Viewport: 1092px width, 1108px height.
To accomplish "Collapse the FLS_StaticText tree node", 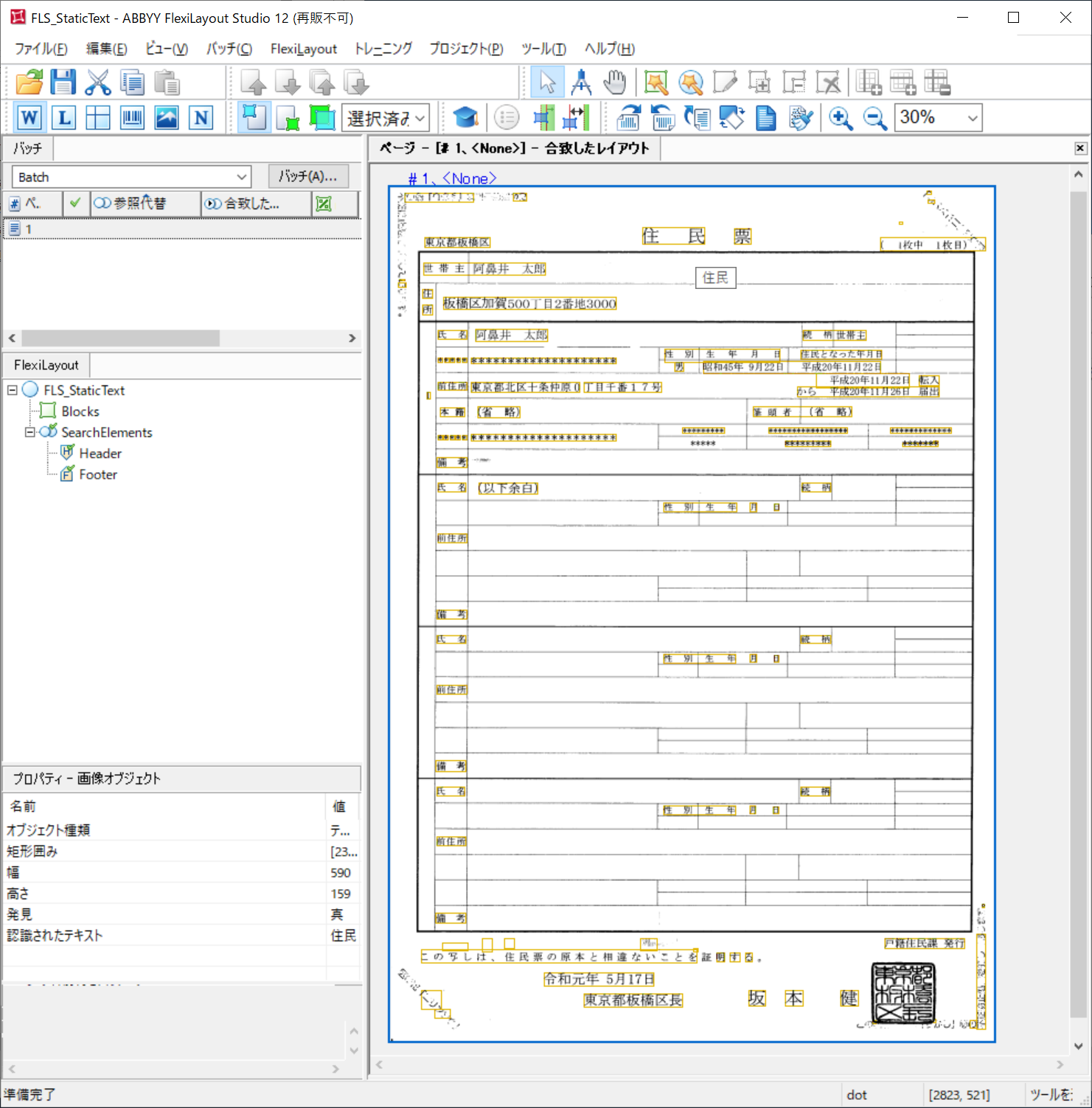I will (x=13, y=390).
